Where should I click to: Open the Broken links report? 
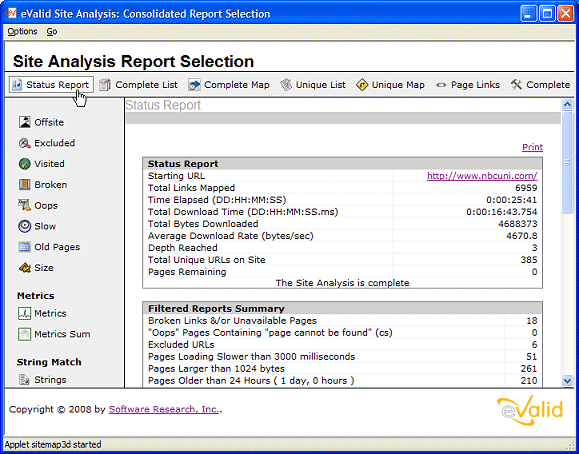point(51,184)
